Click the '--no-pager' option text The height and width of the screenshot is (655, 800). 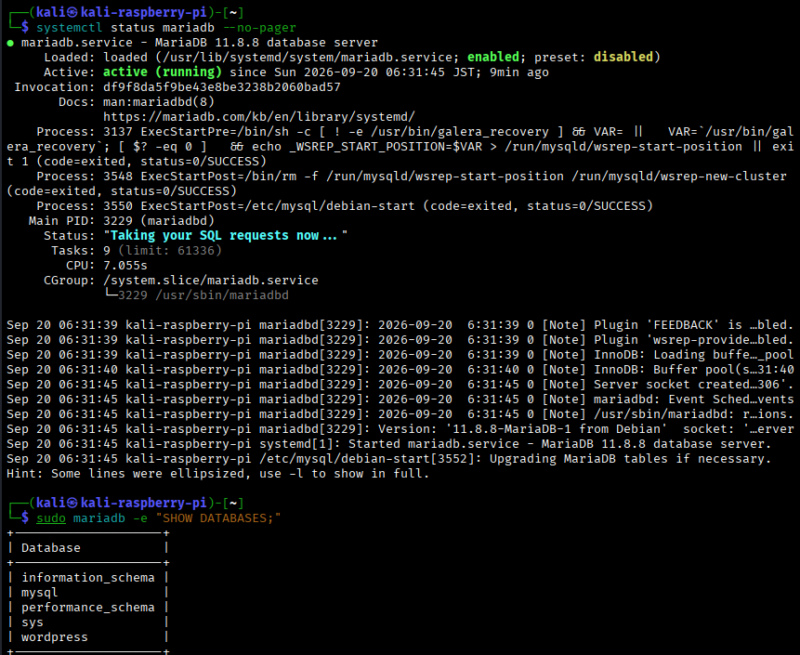[x=259, y=28]
